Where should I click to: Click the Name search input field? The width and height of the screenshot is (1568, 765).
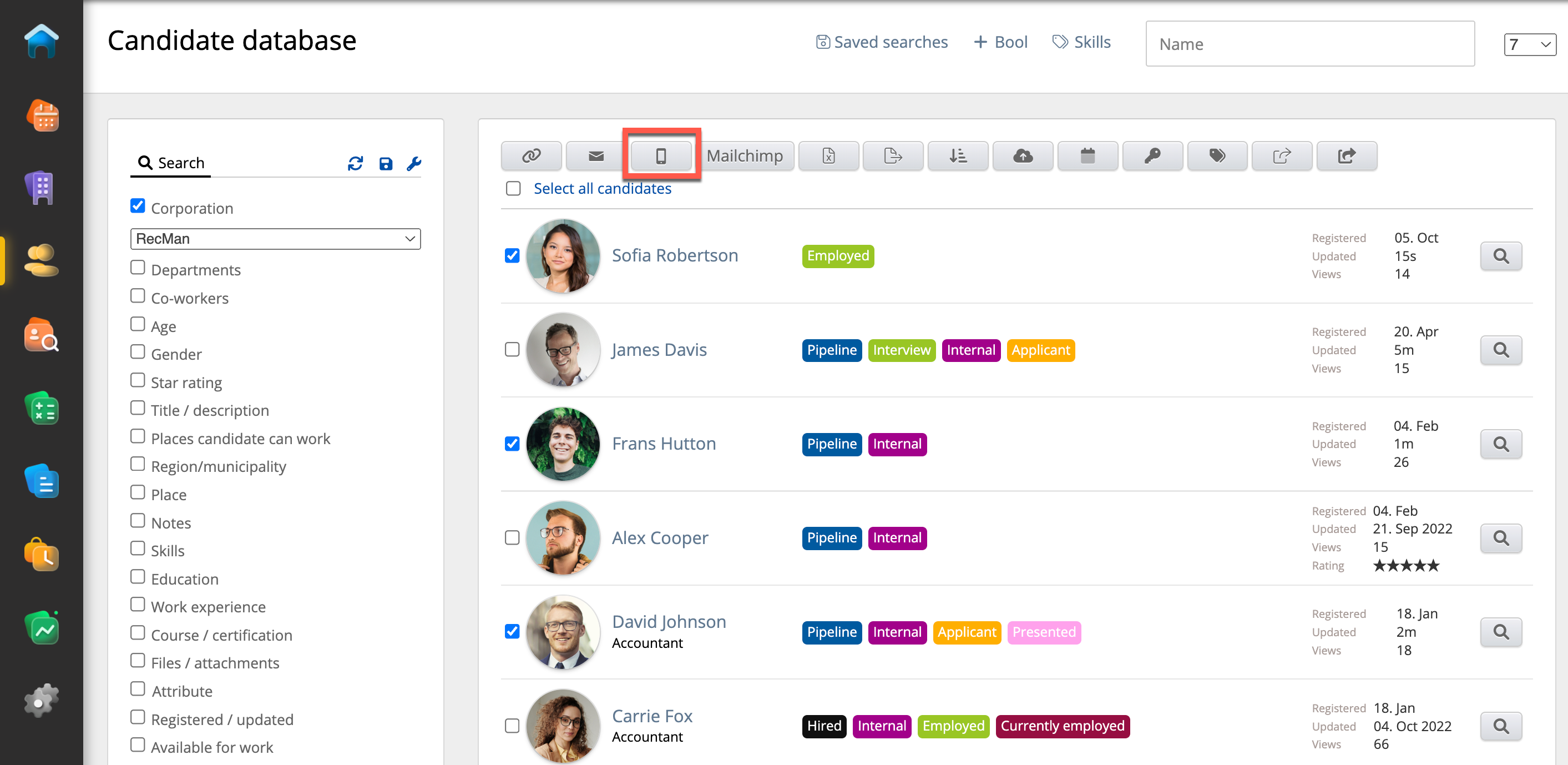(1309, 44)
